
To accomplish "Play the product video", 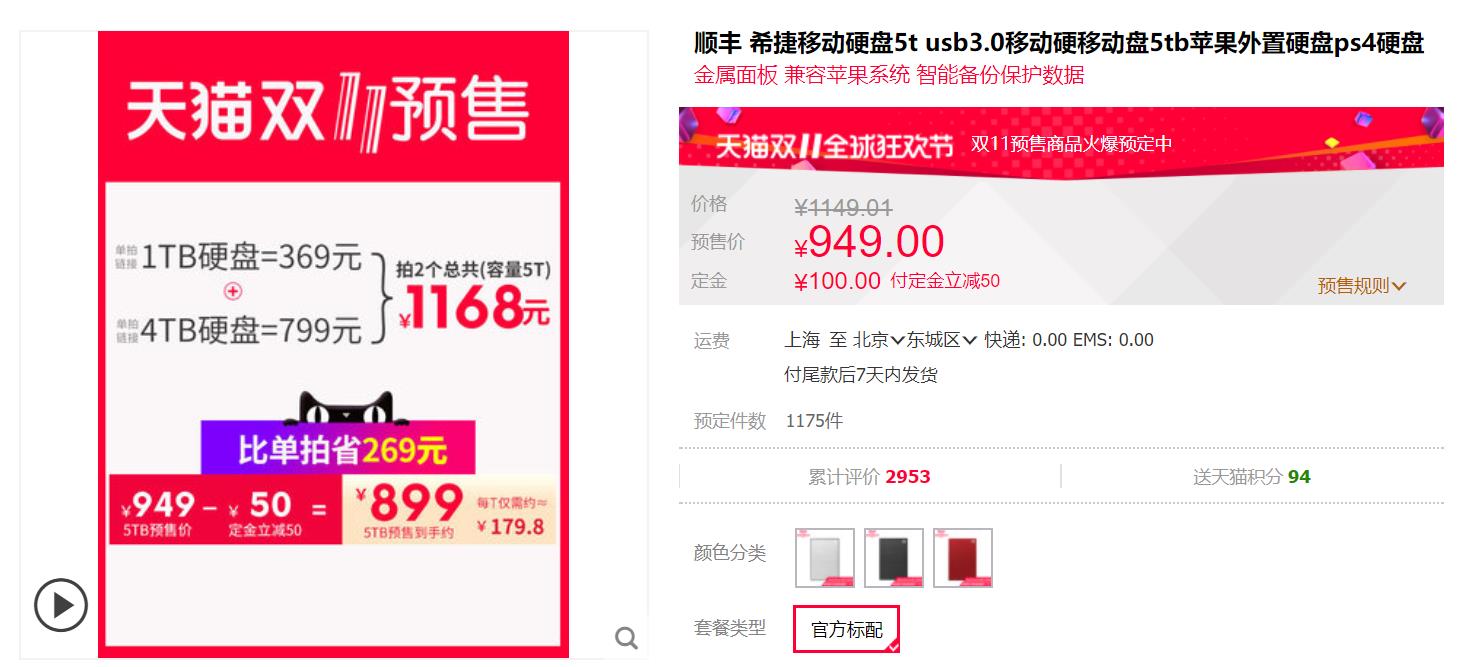I will 61,605.
